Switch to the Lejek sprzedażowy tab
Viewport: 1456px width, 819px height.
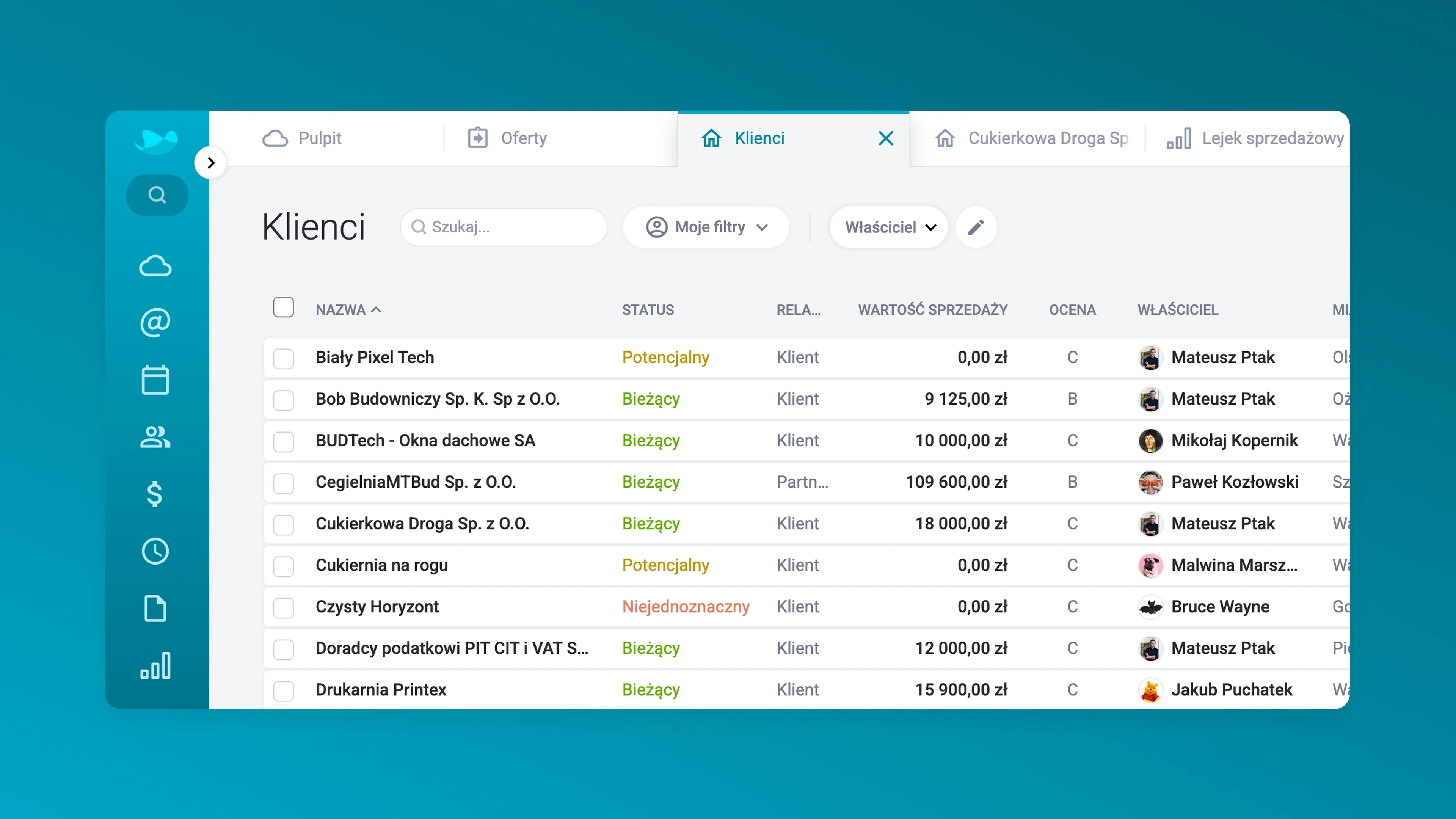click(1255, 138)
